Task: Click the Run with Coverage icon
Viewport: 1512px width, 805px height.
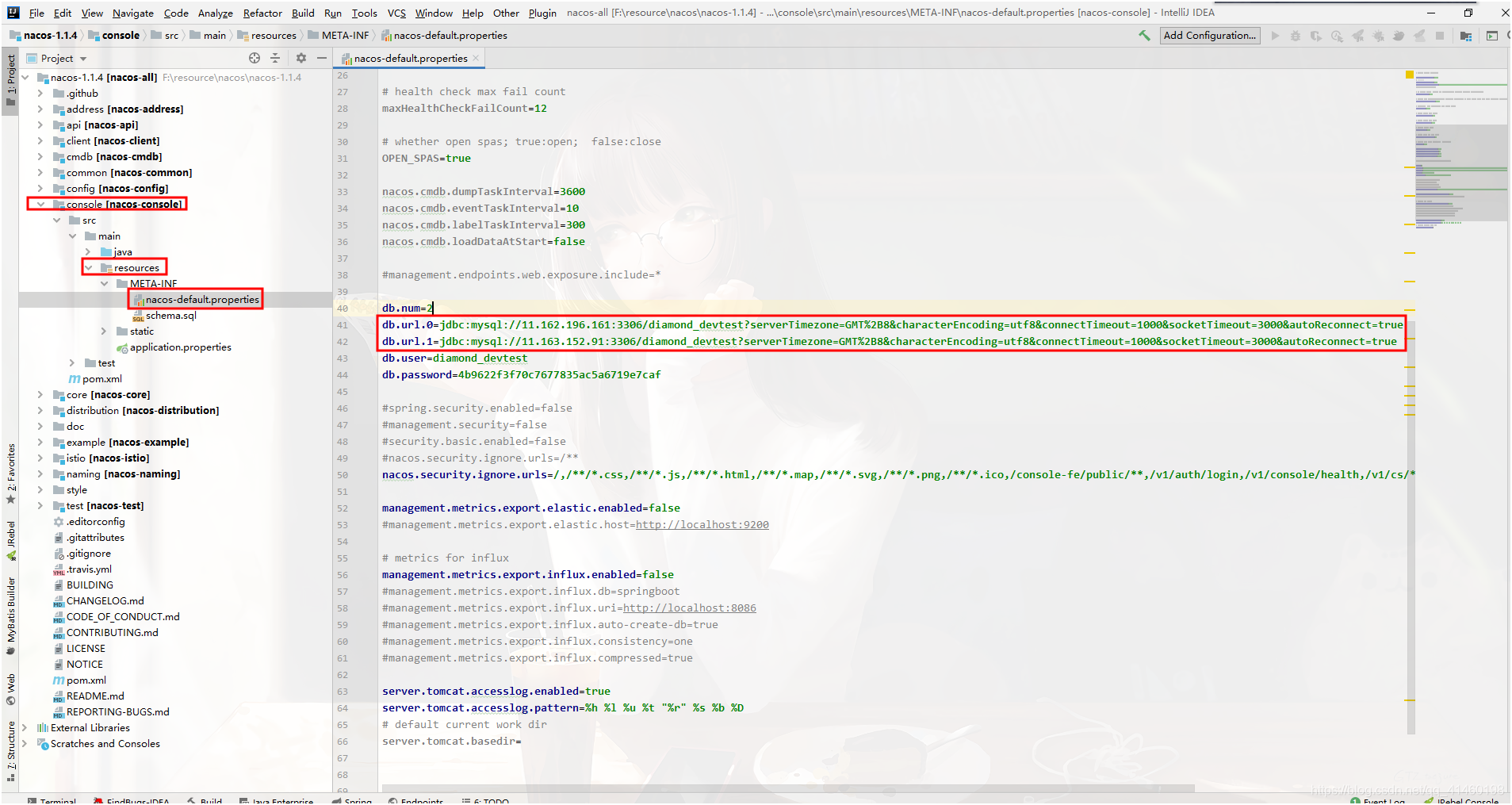Action: (x=1316, y=36)
